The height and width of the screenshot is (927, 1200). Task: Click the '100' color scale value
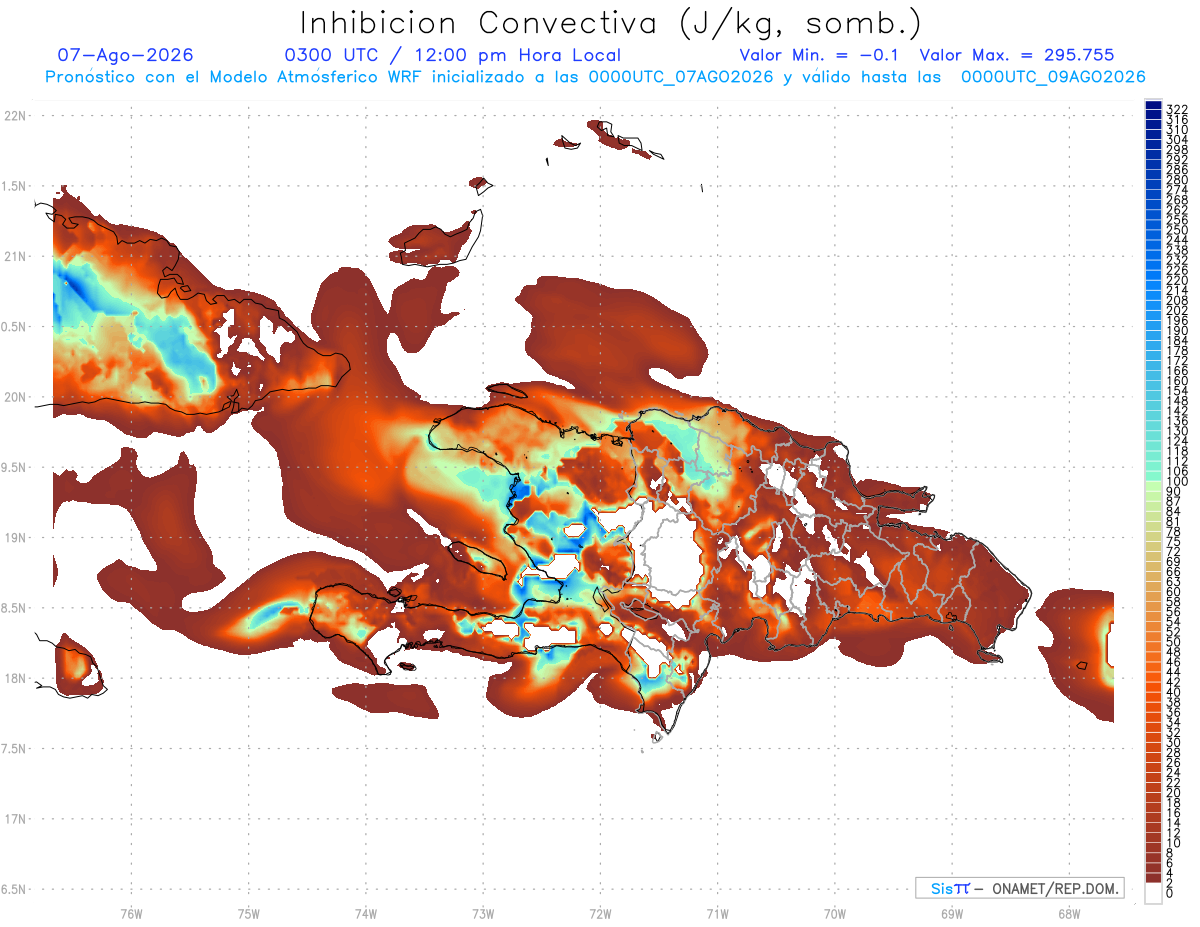tap(1176, 482)
